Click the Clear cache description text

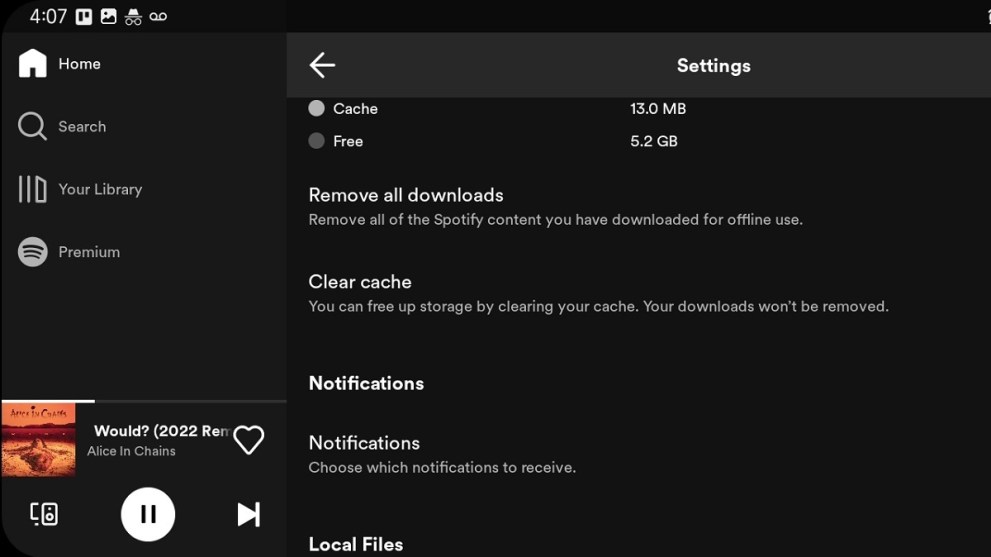coord(599,307)
